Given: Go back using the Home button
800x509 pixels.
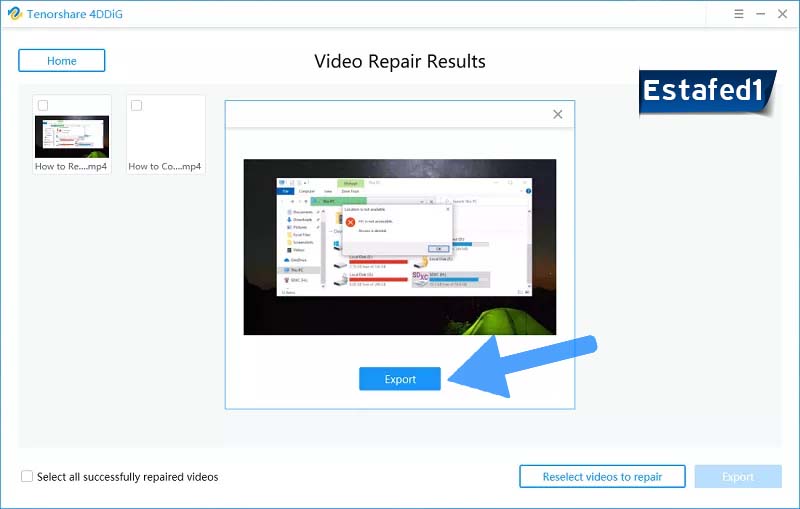Looking at the screenshot, I should tap(61, 60).
